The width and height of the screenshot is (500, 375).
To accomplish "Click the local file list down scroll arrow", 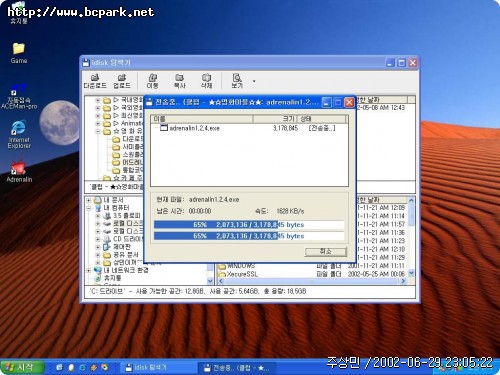I will (411, 273).
